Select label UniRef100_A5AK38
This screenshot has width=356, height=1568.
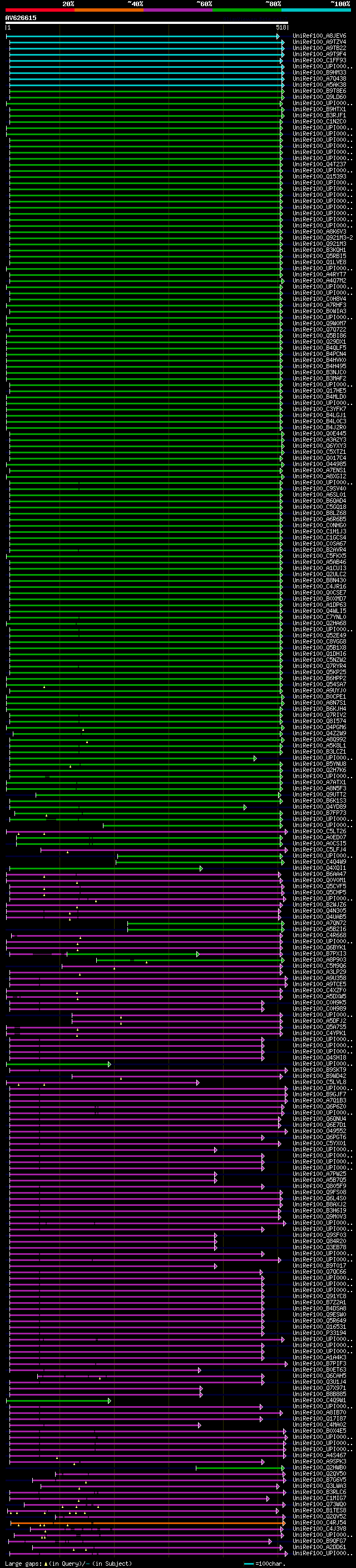[319, 85]
